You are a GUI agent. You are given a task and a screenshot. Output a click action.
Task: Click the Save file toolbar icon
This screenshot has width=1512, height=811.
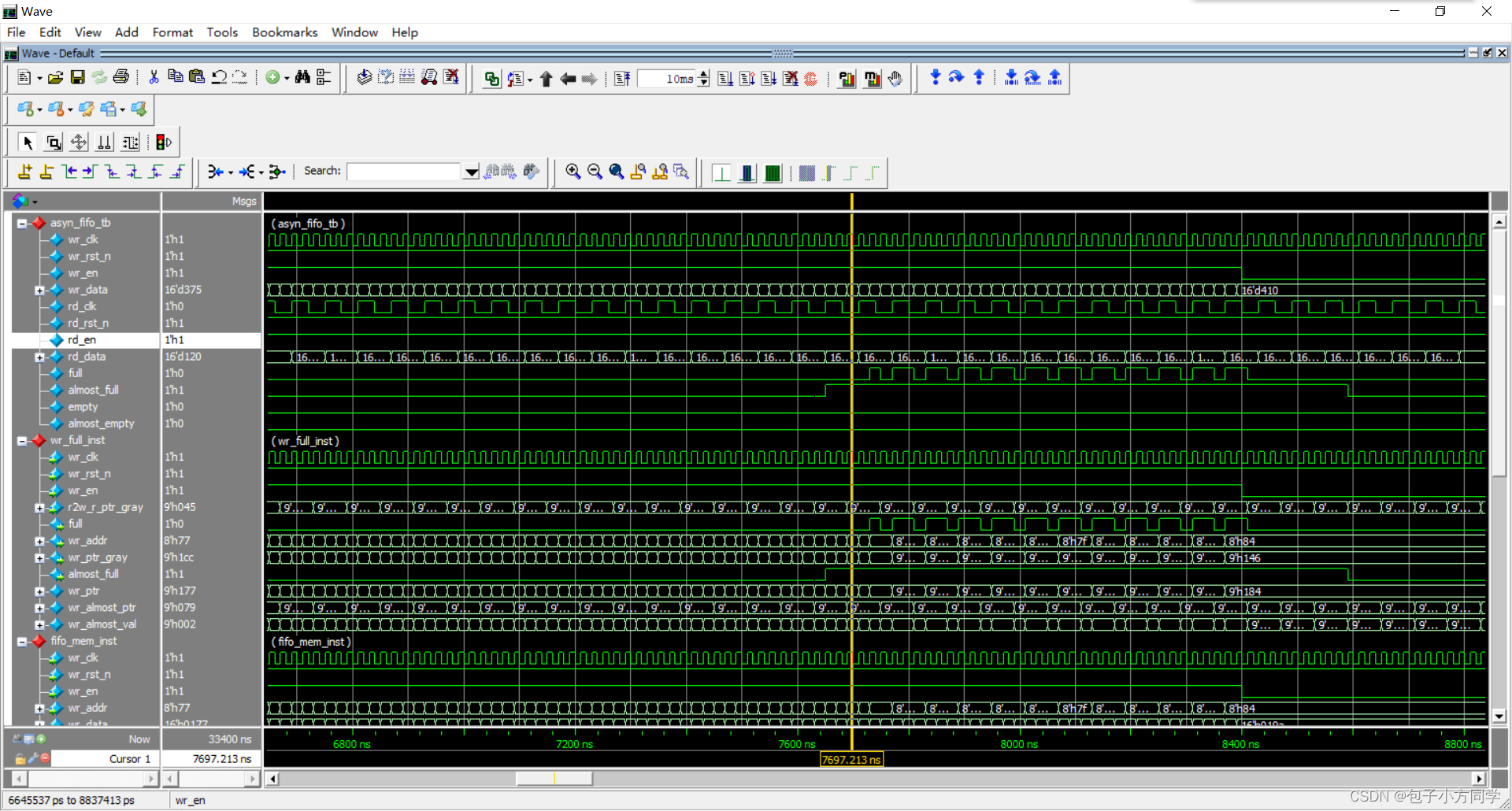point(77,77)
